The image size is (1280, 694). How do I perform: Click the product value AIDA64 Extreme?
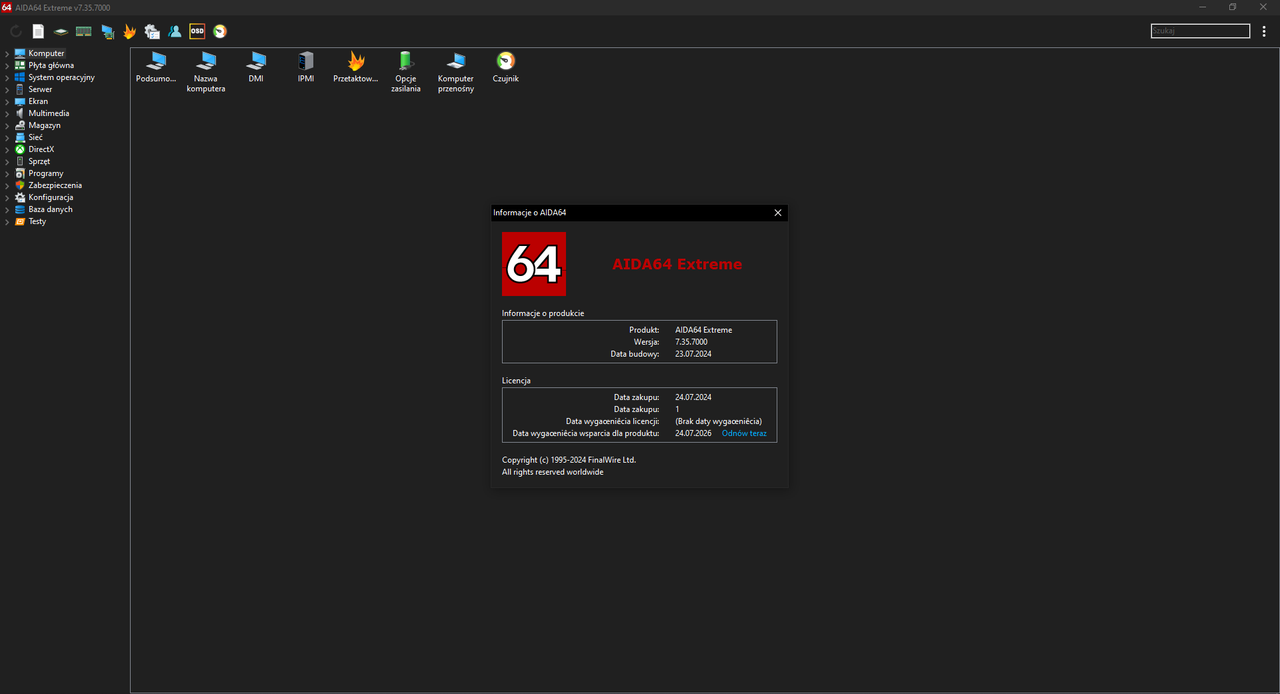(x=703, y=330)
